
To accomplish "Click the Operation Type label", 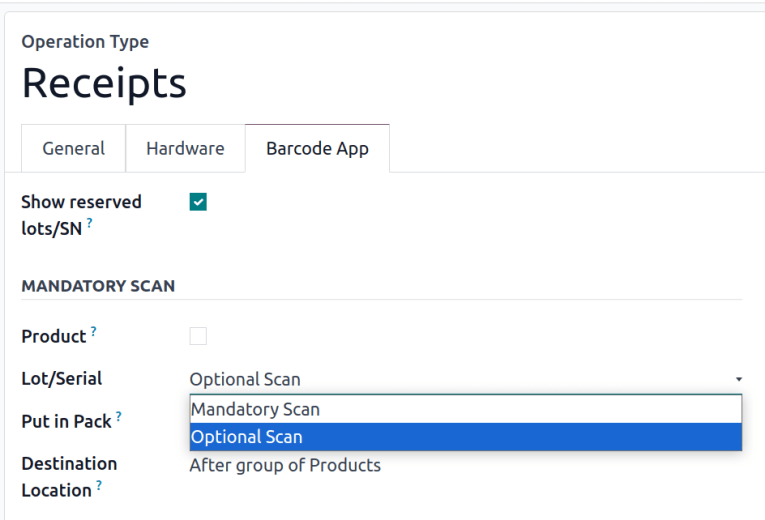I will pyautogui.click(x=85, y=42).
